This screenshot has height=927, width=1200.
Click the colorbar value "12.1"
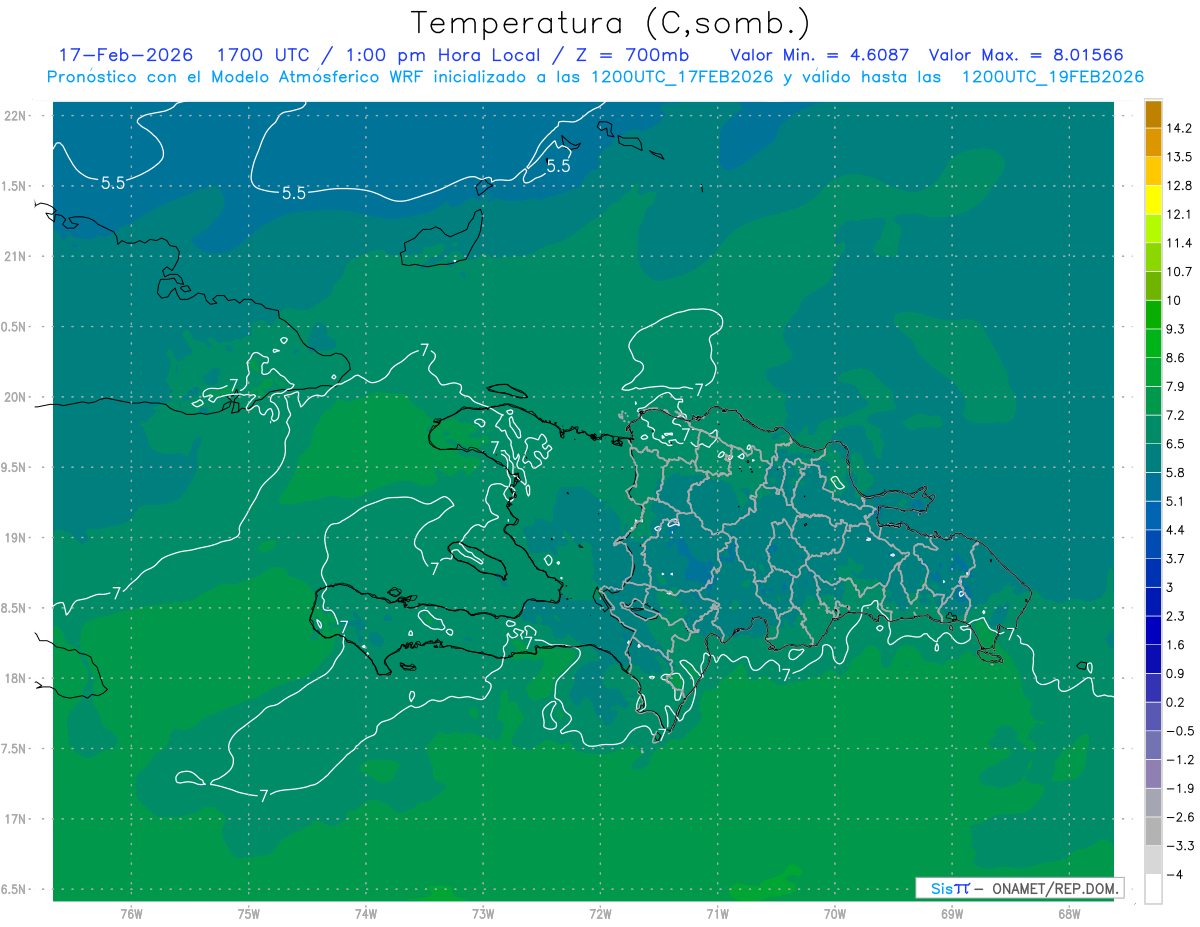pyautogui.click(x=1179, y=214)
